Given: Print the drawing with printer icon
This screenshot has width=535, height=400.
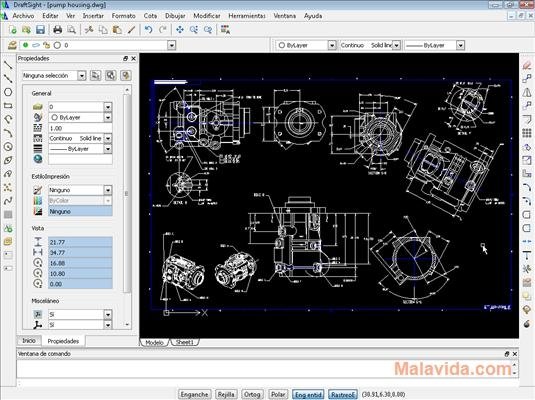Looking at the screenshot, I should point(57,30).
